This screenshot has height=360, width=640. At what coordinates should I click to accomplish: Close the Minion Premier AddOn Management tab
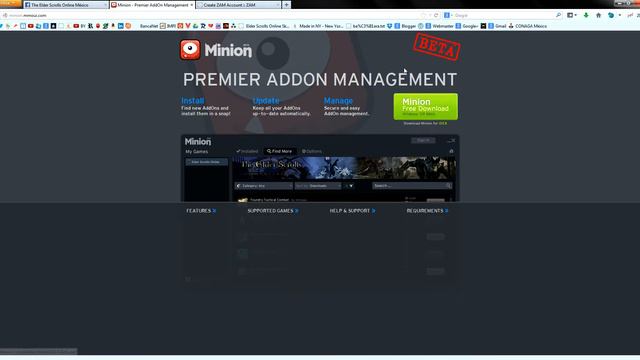coord(191,5)
